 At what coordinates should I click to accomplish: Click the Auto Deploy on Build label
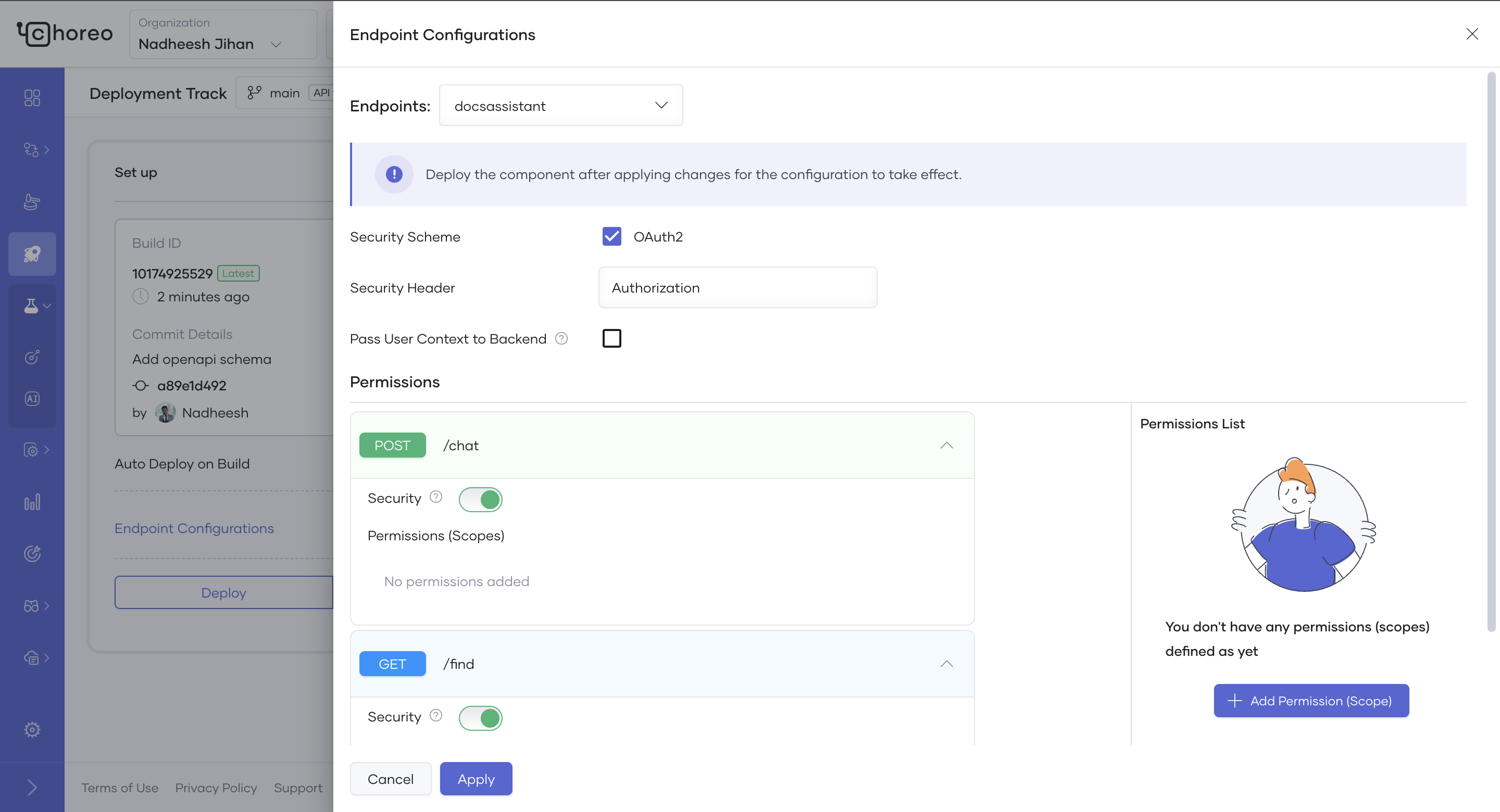pyautogui.click(x=182, y=463)
